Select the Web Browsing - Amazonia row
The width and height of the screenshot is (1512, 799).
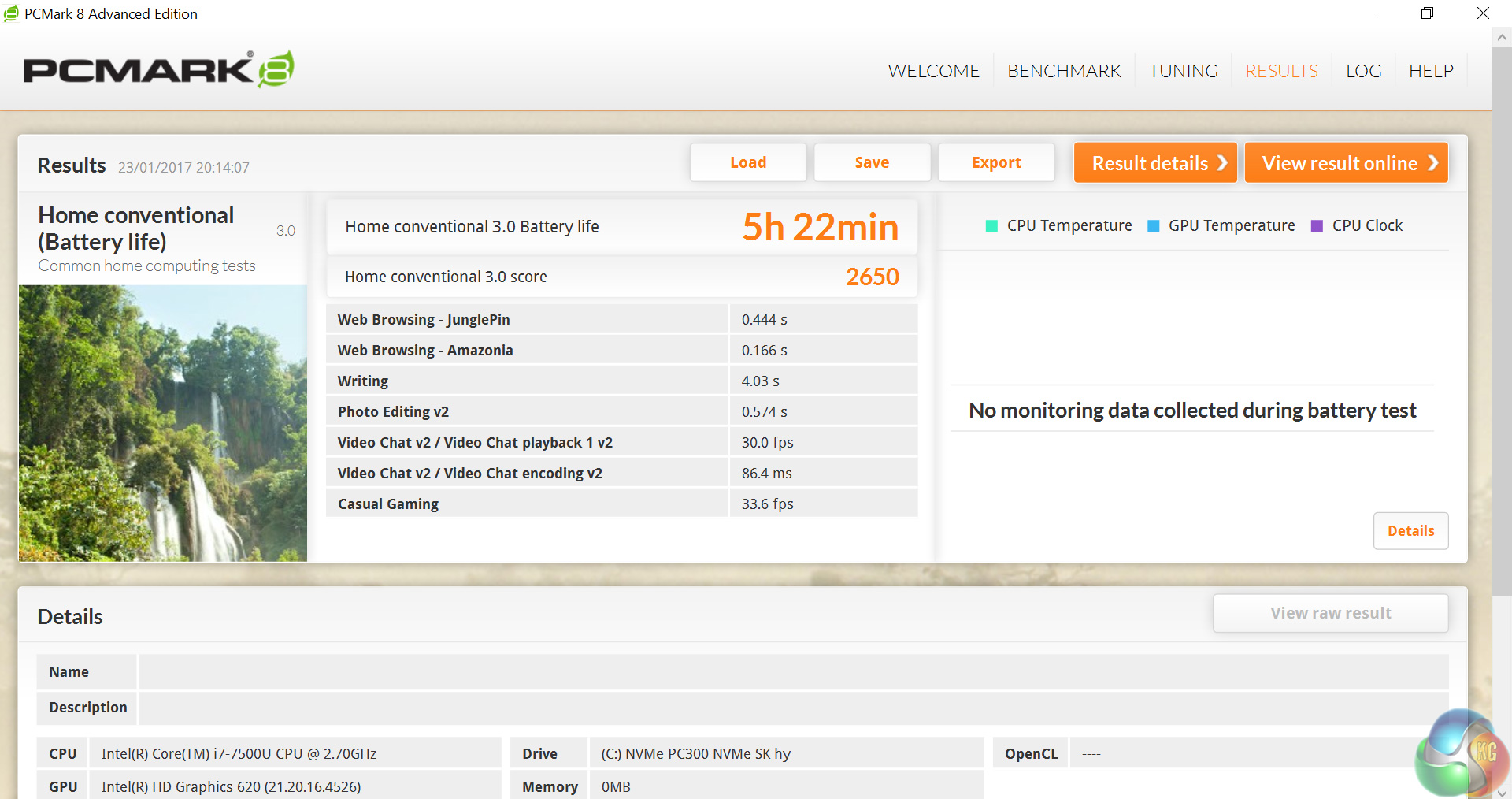pos(622,350)
